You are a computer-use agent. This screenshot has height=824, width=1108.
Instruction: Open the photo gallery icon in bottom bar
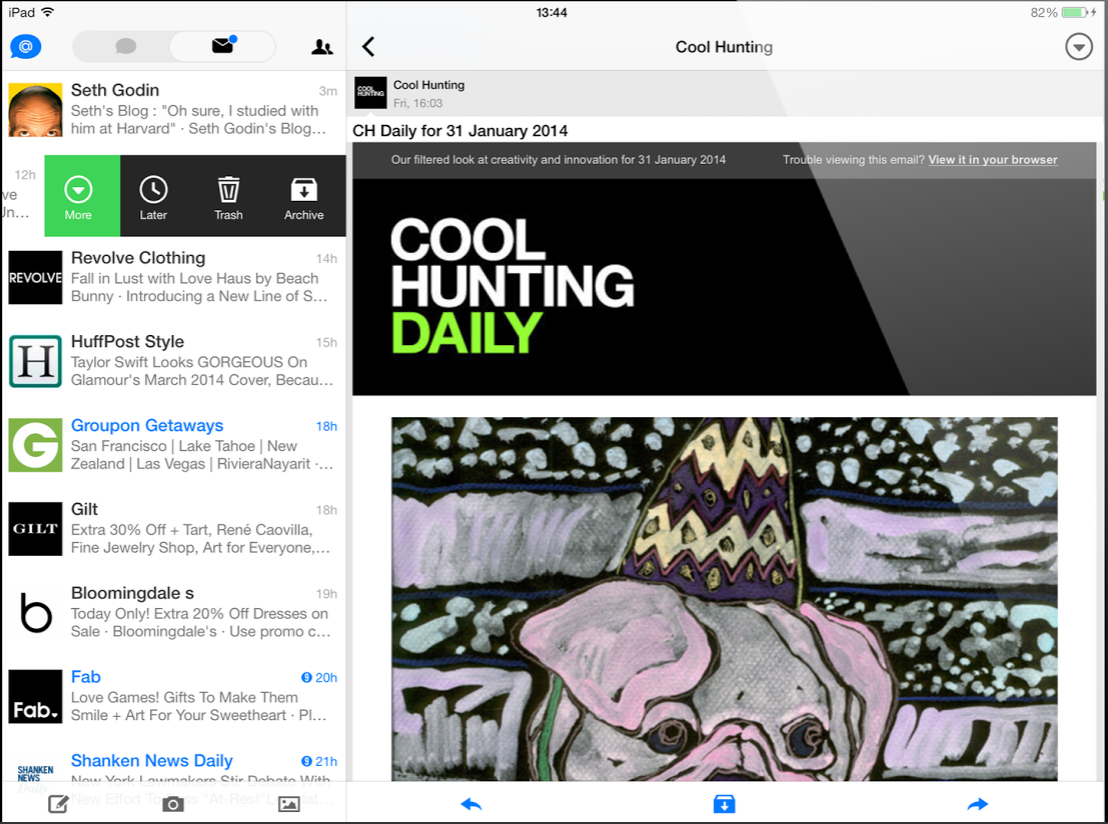click(x=289, y=804)
